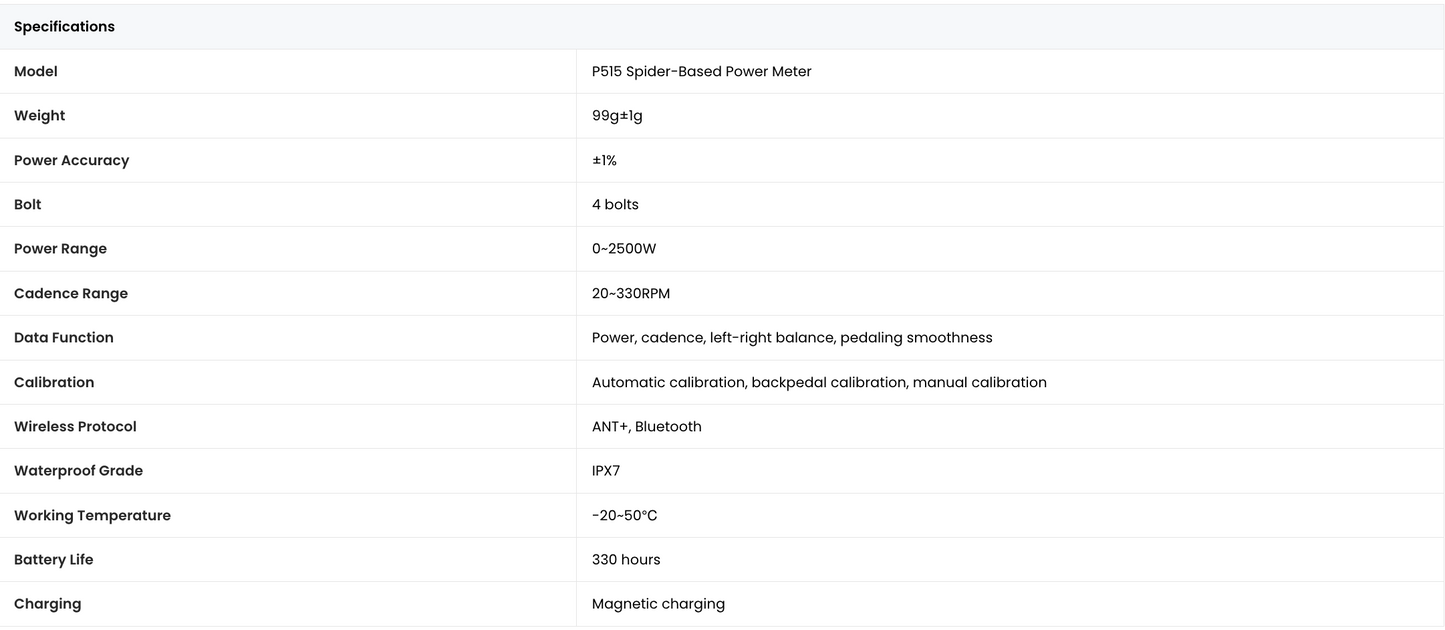
Task: Click the ±1% accuracy value
Action: coord(604,161)
